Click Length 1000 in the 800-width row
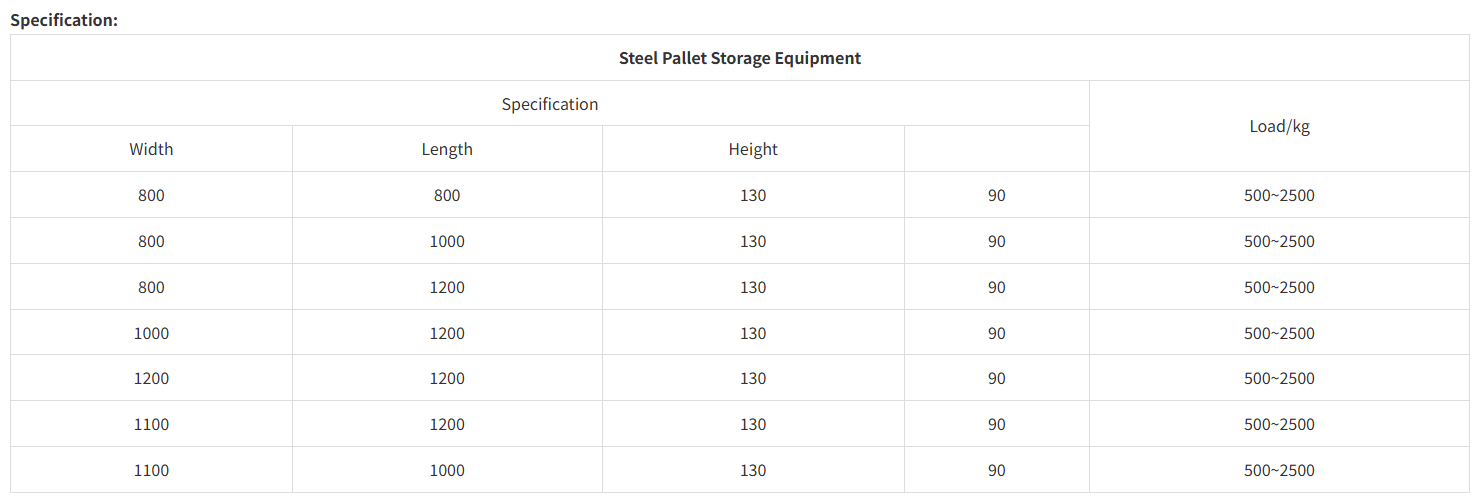The image size is (1484, 504). (x=447, y=241)
